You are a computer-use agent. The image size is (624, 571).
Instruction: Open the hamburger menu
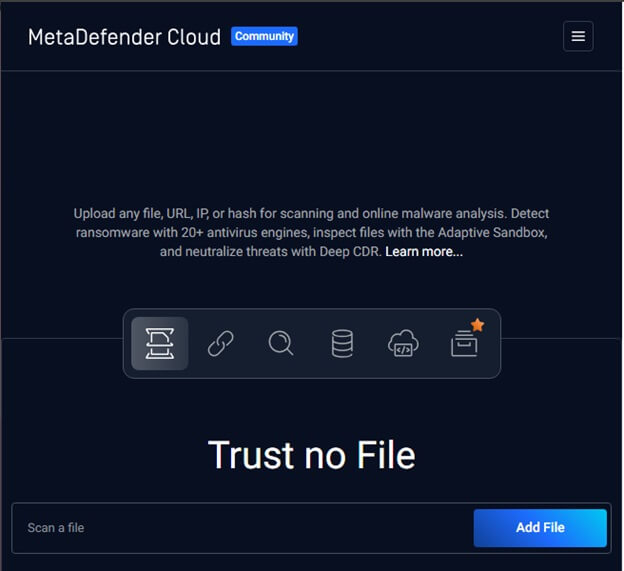(x=578, y=36)
